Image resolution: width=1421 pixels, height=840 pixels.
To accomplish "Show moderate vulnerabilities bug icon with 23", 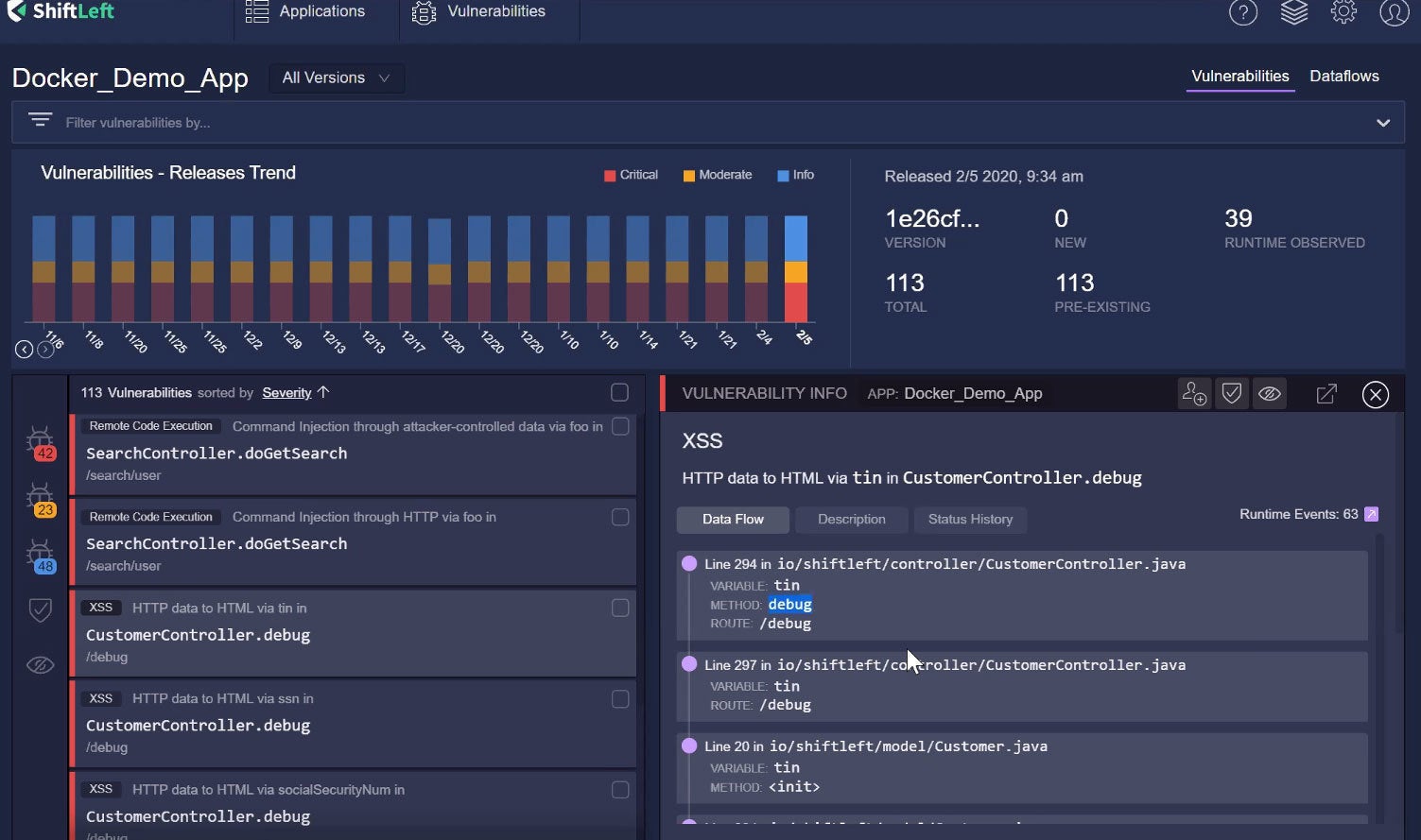I will click(x=41, y=500).
